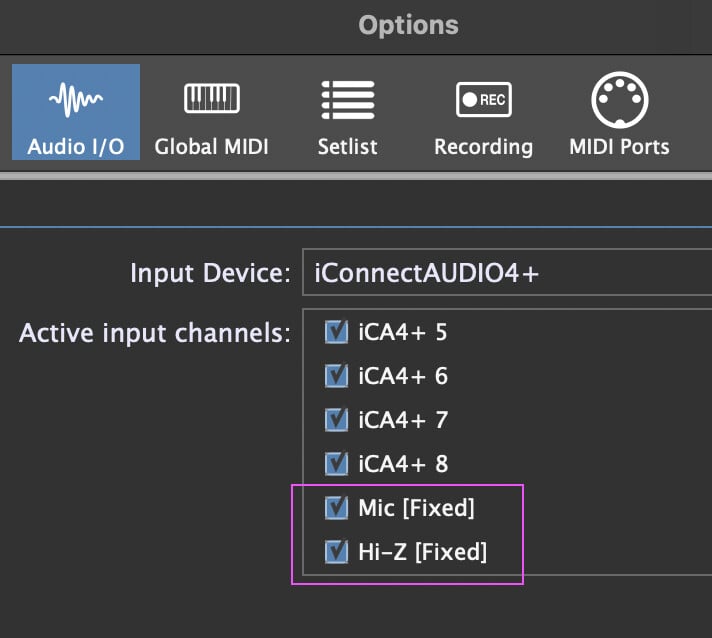Image resolution: width=712 pixels, height=638 pixels.
Task: Click the "MIDI Ports" tab text label
Action: coord(619,147)
